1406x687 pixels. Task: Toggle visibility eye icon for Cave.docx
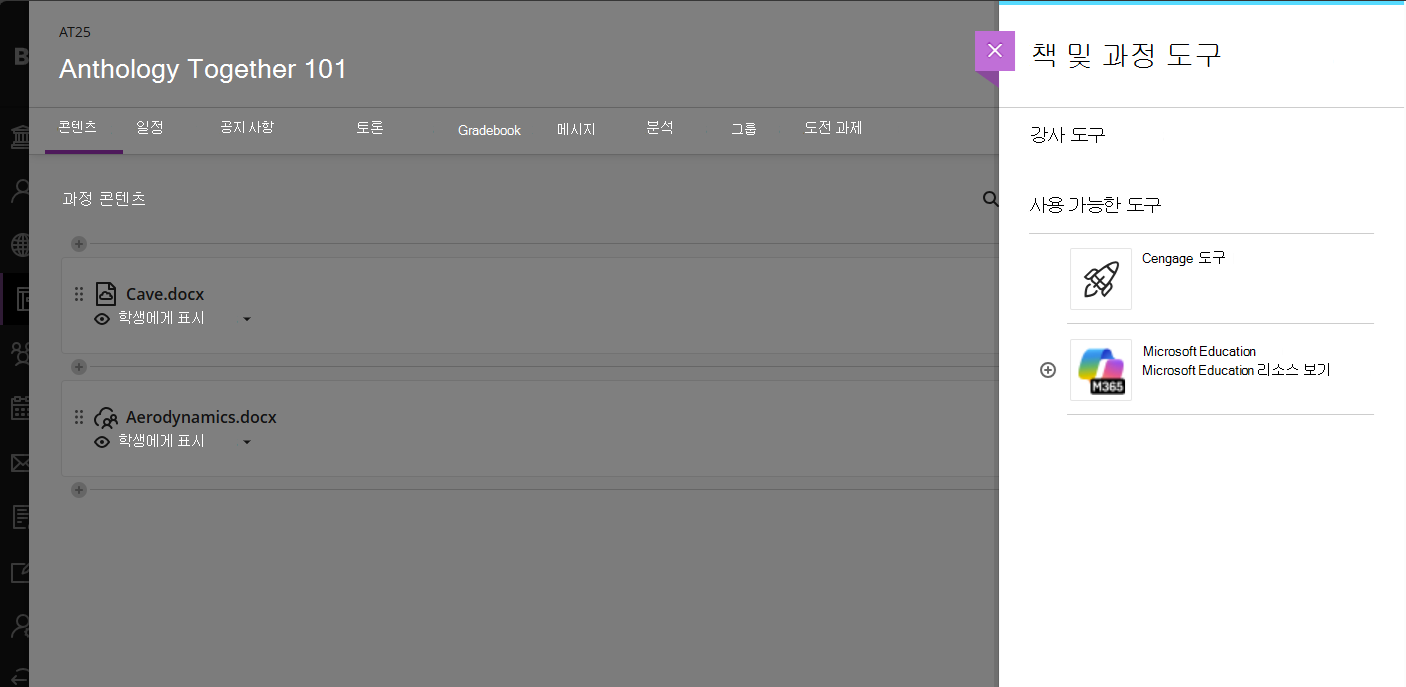click(x=102, y=319)
